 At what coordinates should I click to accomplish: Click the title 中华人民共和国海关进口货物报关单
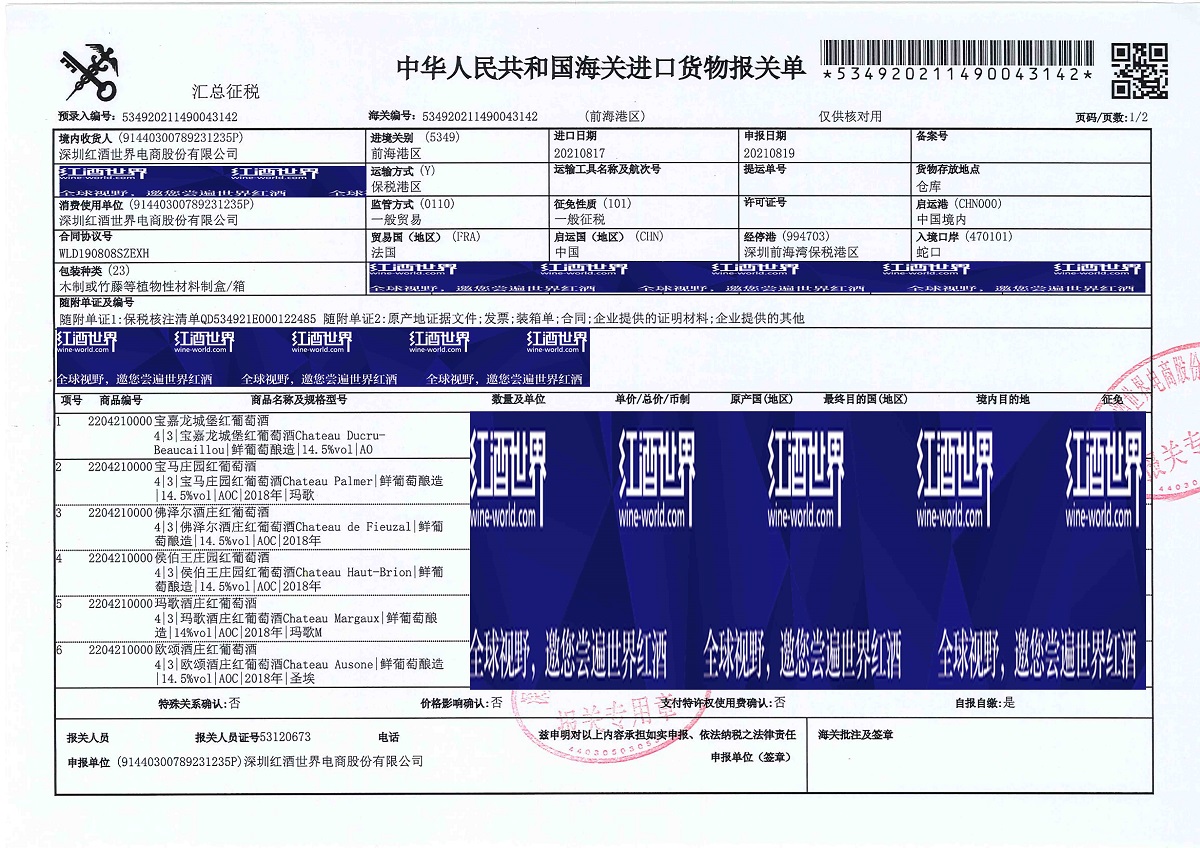click(x=600, y=68)
